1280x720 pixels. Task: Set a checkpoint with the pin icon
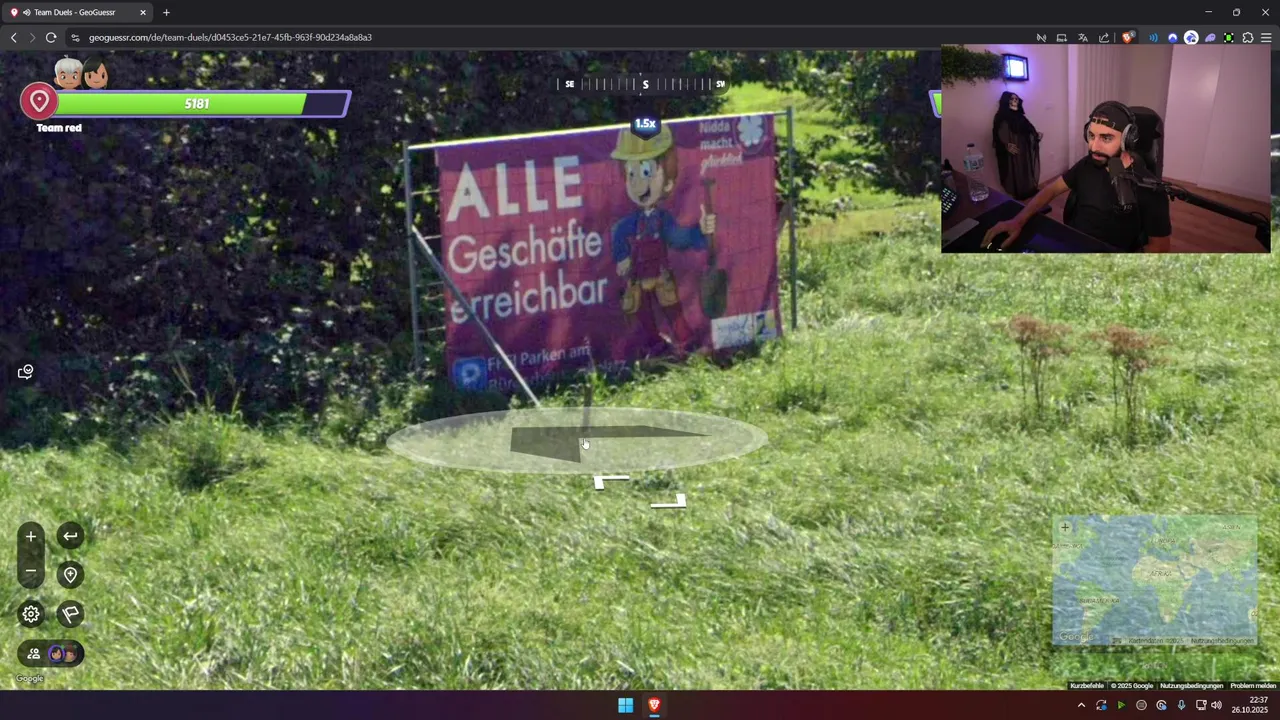pos(70,575)
